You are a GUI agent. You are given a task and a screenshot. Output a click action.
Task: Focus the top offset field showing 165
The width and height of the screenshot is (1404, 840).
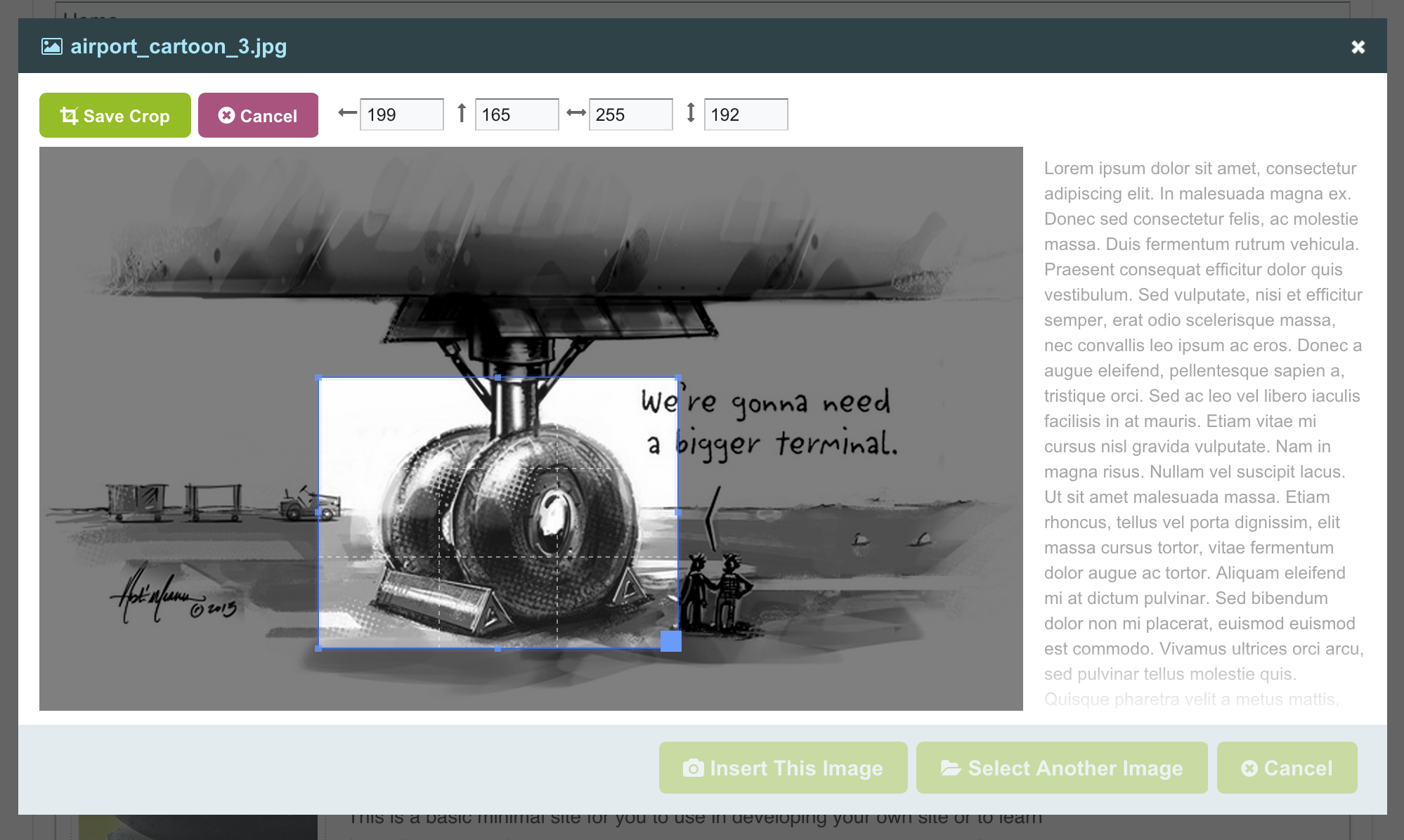coord(517,114)
